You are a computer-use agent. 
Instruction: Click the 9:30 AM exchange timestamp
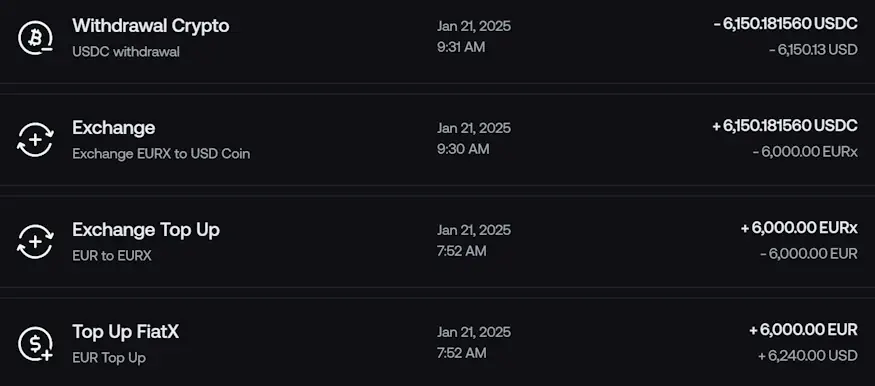(x=463, y=149)
